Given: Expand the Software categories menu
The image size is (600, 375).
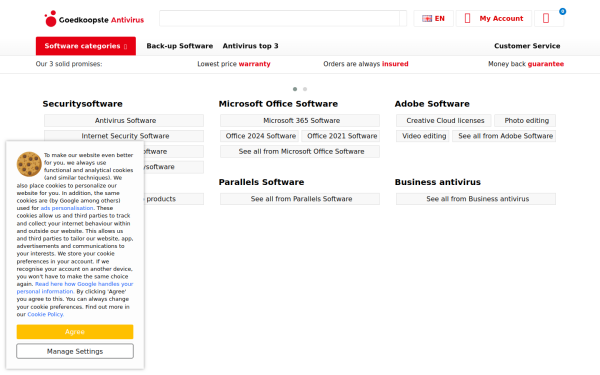Looking at the screenshot, I should pyautogui.click(x=86, y=46).
